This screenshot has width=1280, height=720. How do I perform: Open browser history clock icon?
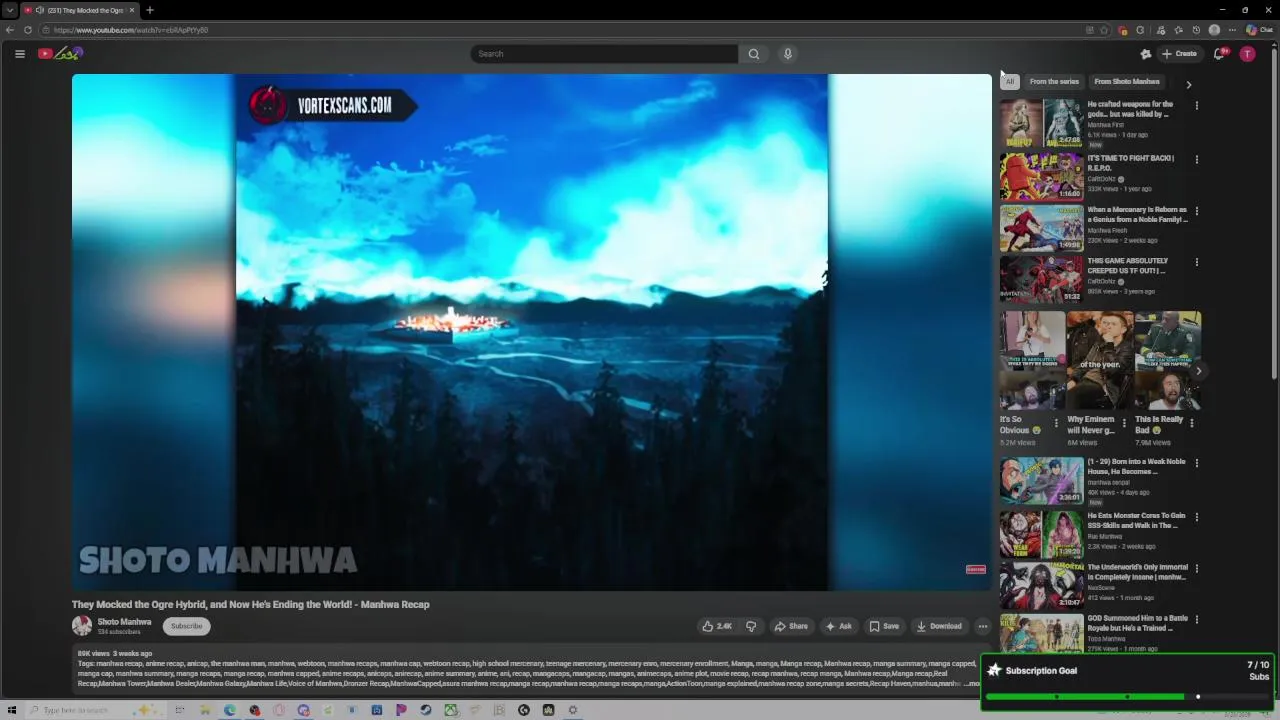tap(1196, 30)
